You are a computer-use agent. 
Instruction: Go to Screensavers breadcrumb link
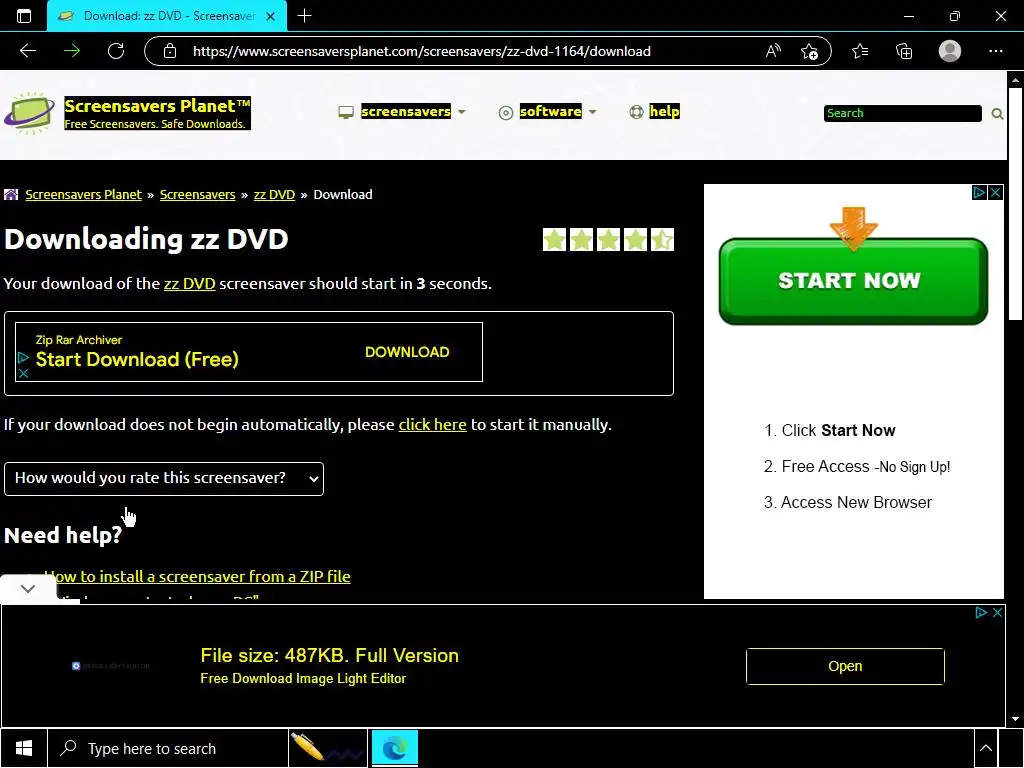[197, 195]
